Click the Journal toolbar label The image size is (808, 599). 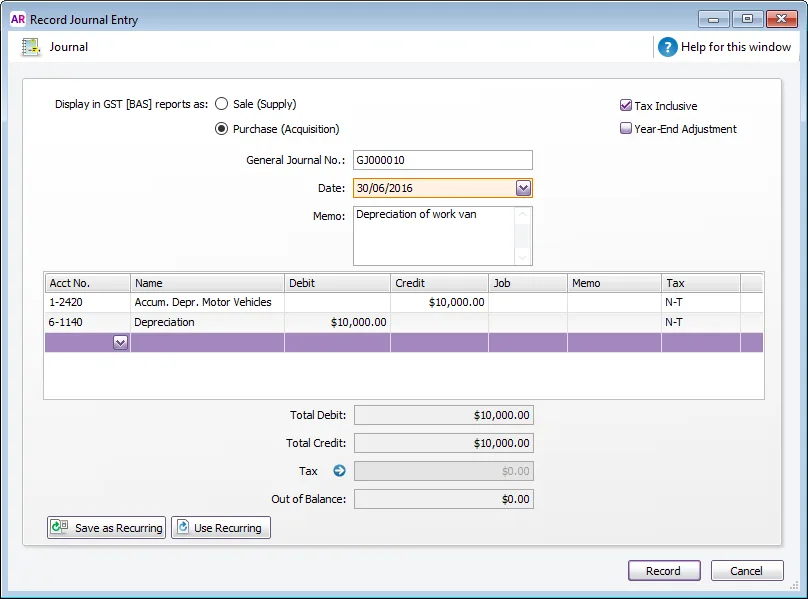click(x=69, y=47)
